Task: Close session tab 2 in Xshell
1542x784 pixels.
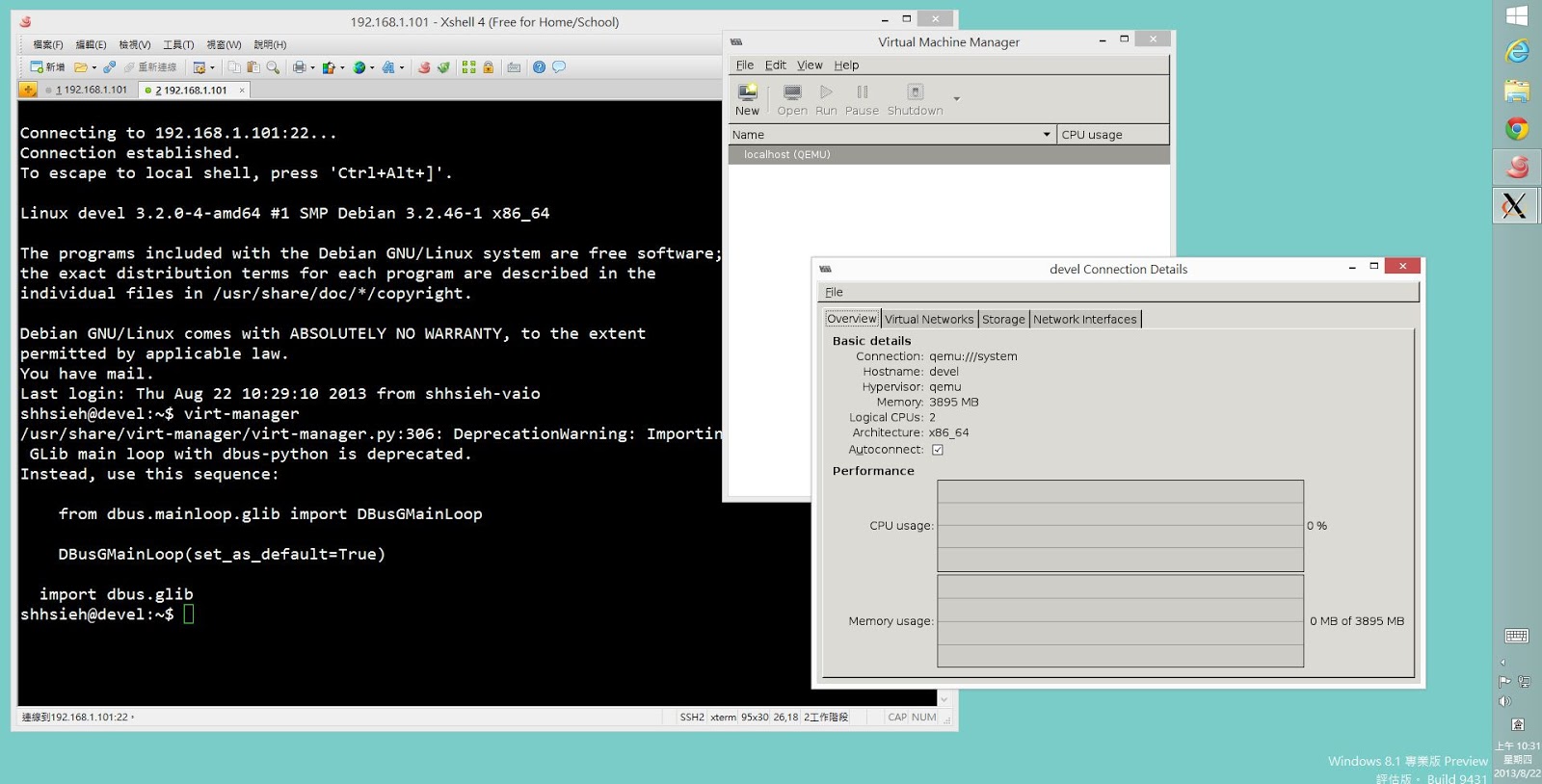Action: (242, 91)
